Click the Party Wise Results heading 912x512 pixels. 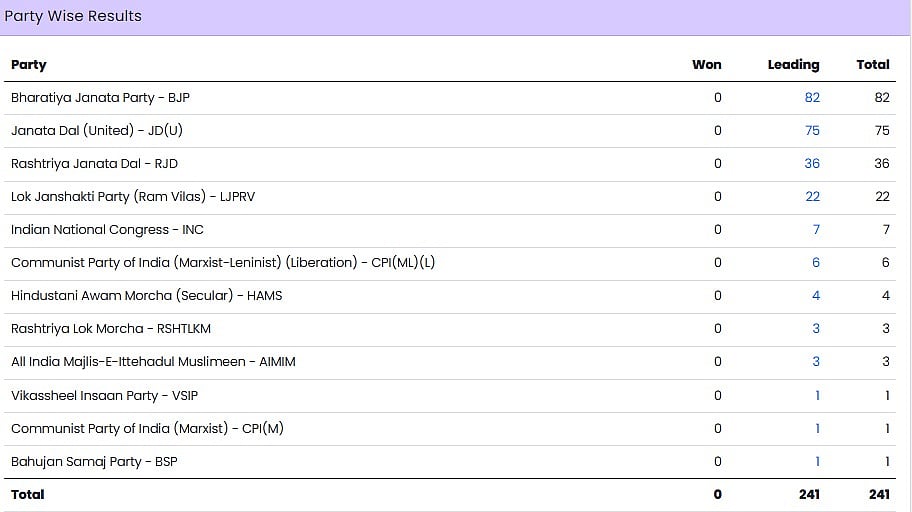(x=73, y=16)
